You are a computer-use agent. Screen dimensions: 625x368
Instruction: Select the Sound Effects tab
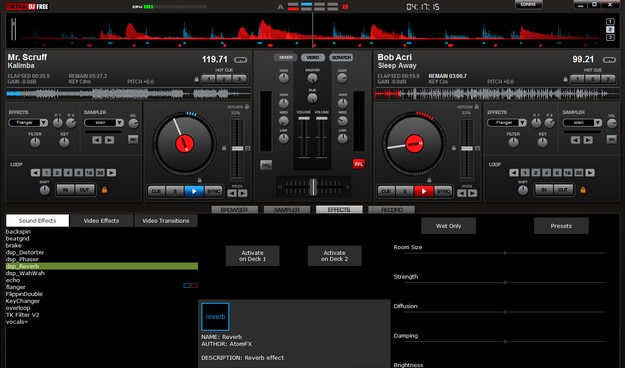click(x=37, y=220)
